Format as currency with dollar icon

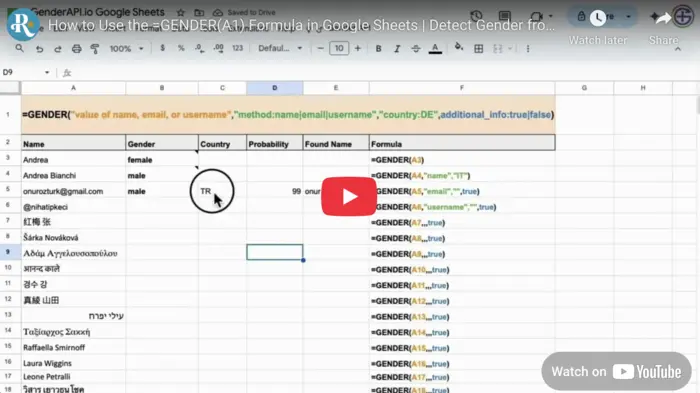click(162, 48)
